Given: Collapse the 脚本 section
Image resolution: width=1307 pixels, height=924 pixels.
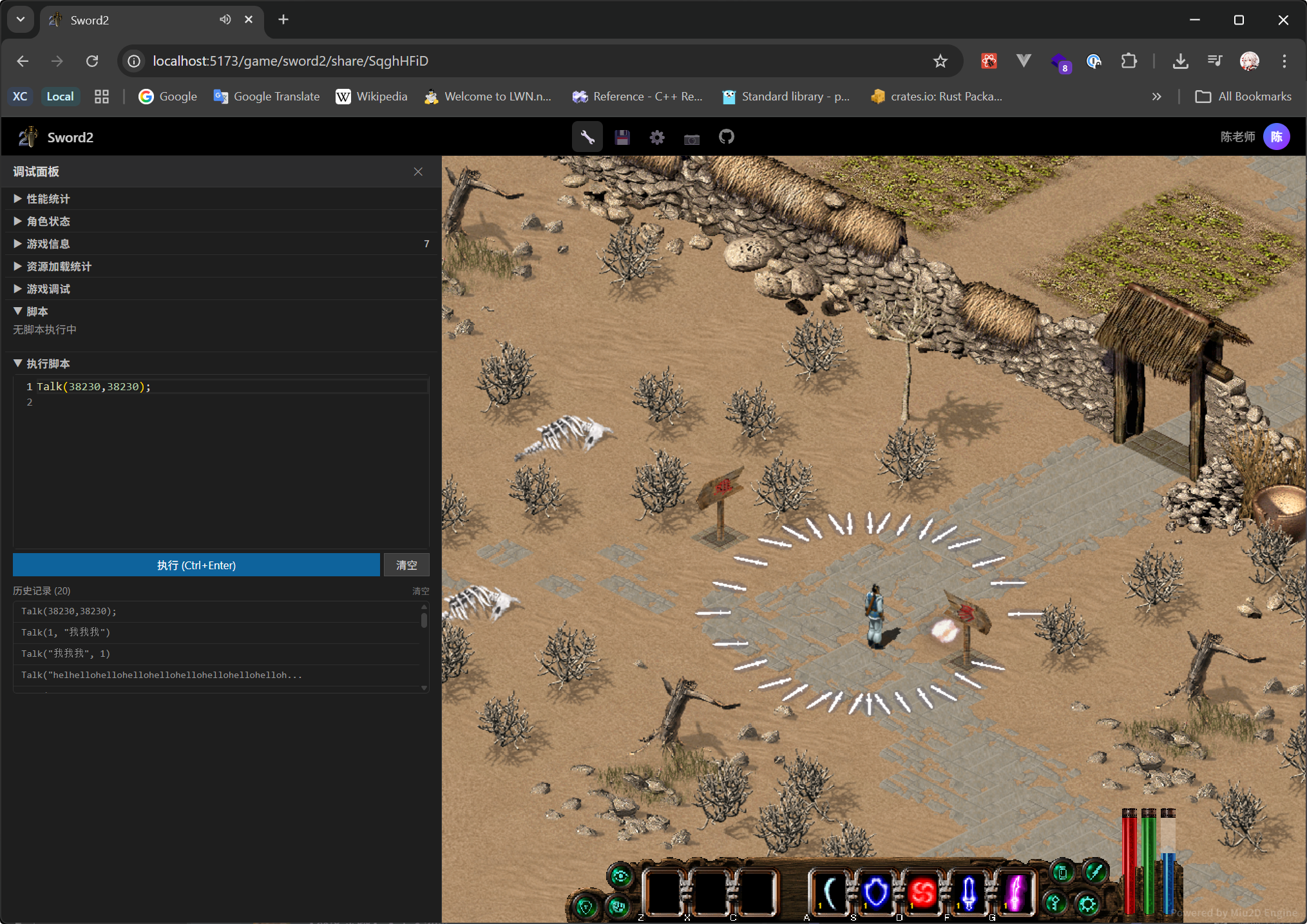Looking at the screenshot, I should click(221, 312).
